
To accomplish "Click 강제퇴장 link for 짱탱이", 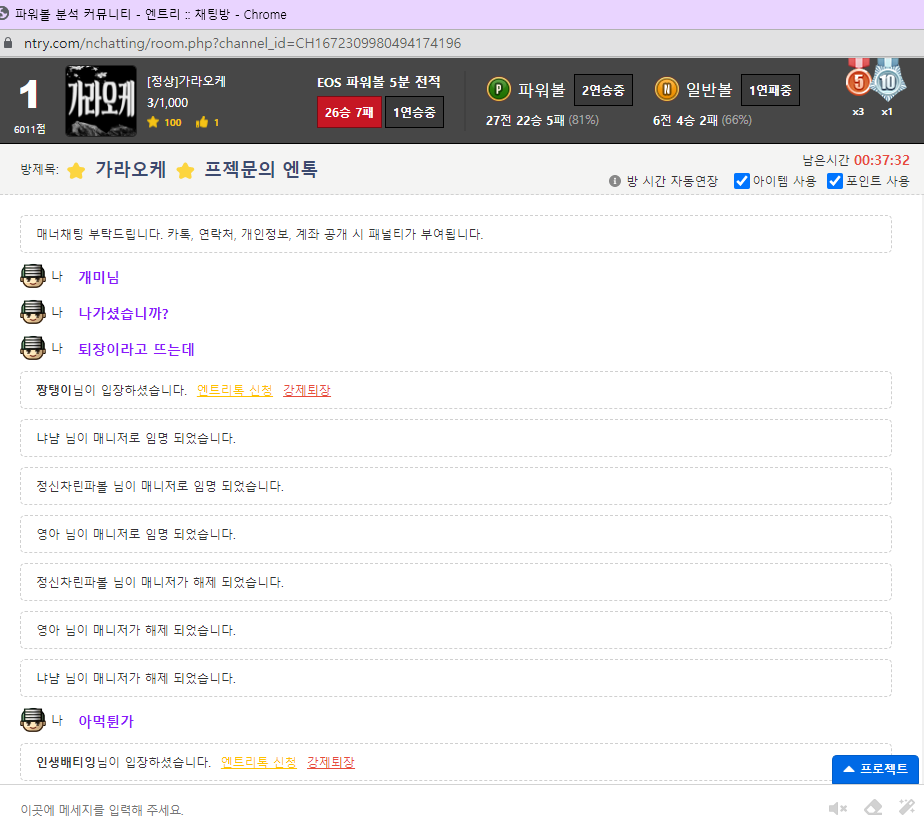I will [307, 390].
